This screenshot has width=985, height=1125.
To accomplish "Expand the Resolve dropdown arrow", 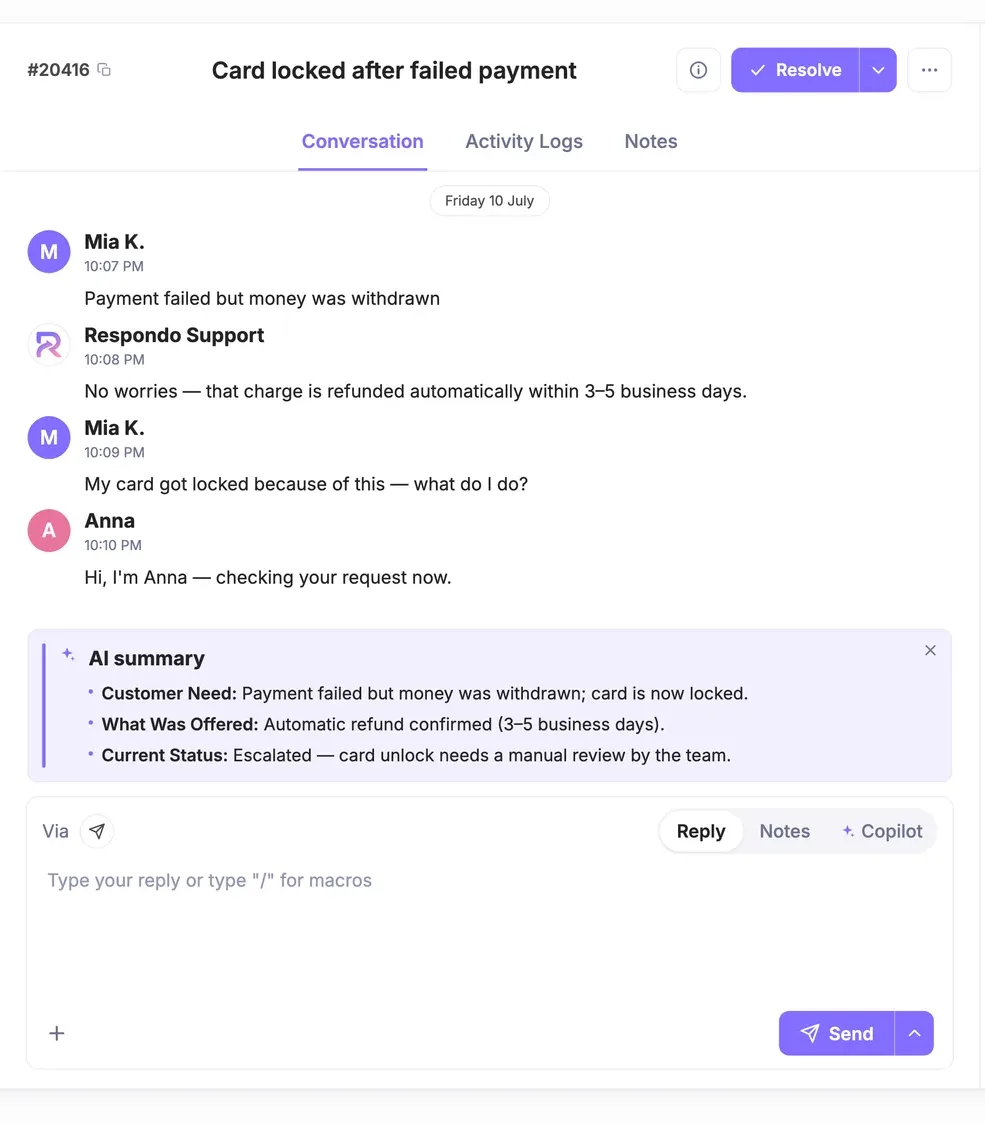I will pos(878,70).
